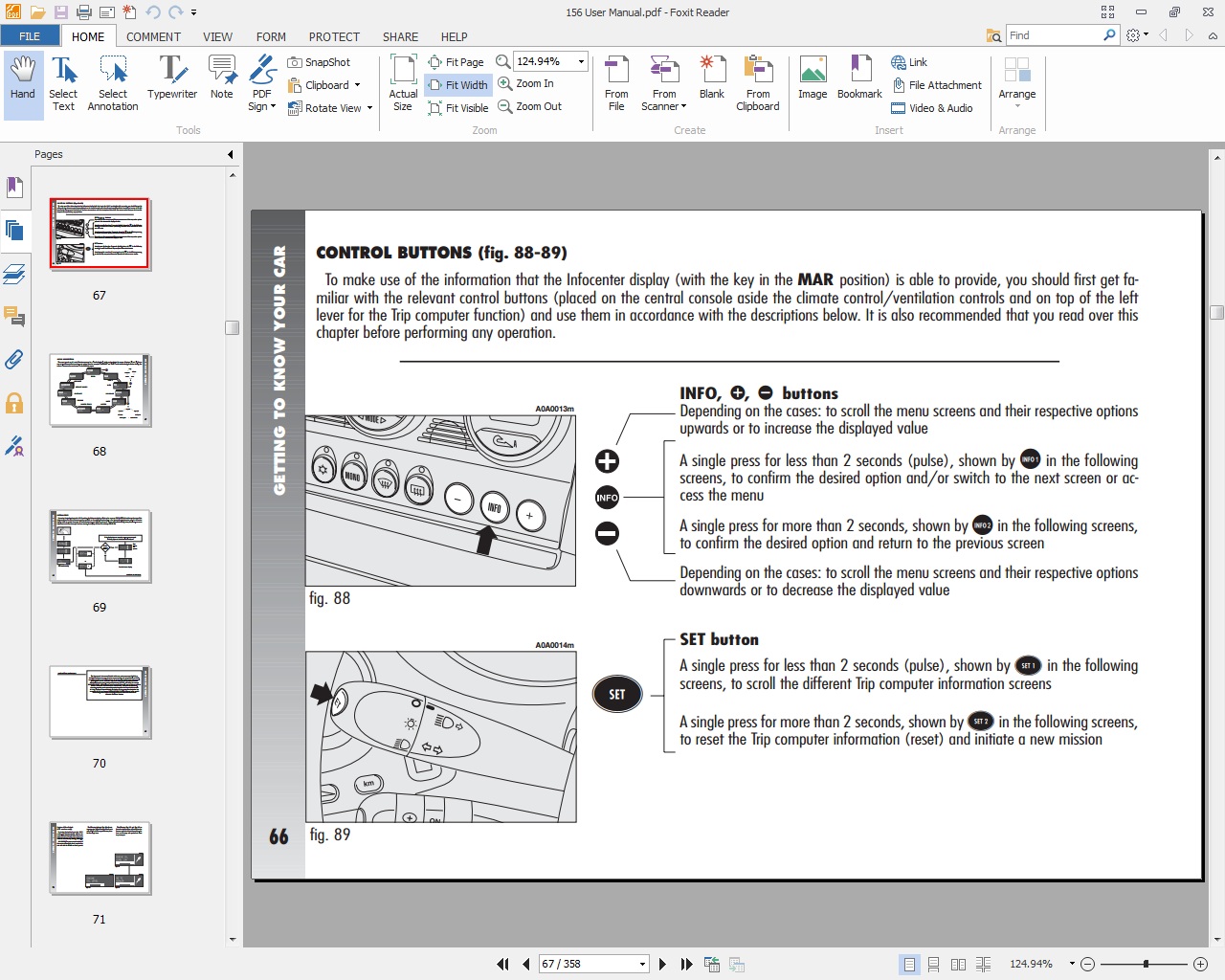Expand the zoom percentage dropdown
The width and height of the screenshot is (1225, 980).
pyautogui.click(x=581, y=61)
